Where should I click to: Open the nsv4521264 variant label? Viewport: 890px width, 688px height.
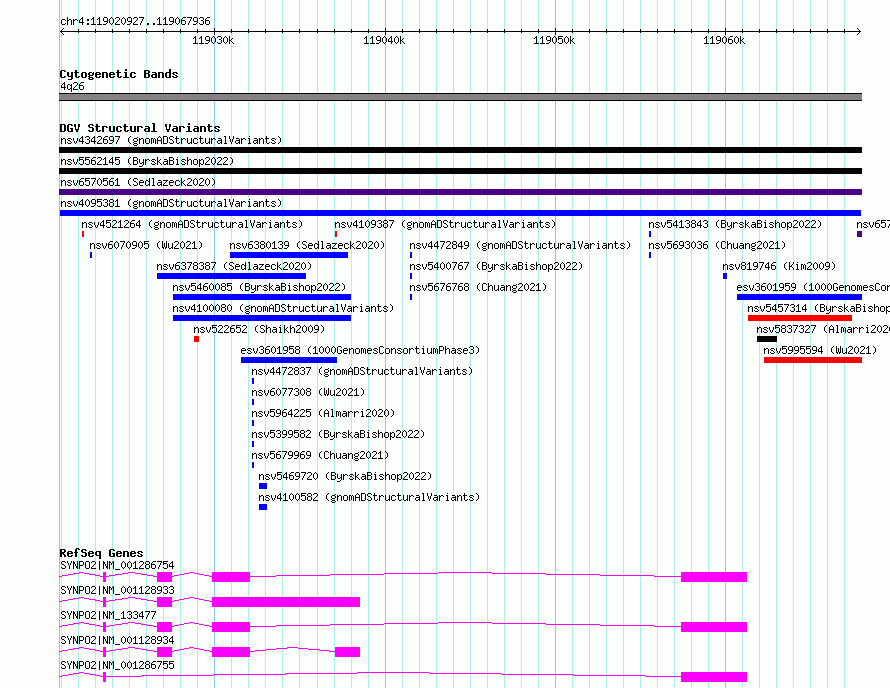(192, 224)
